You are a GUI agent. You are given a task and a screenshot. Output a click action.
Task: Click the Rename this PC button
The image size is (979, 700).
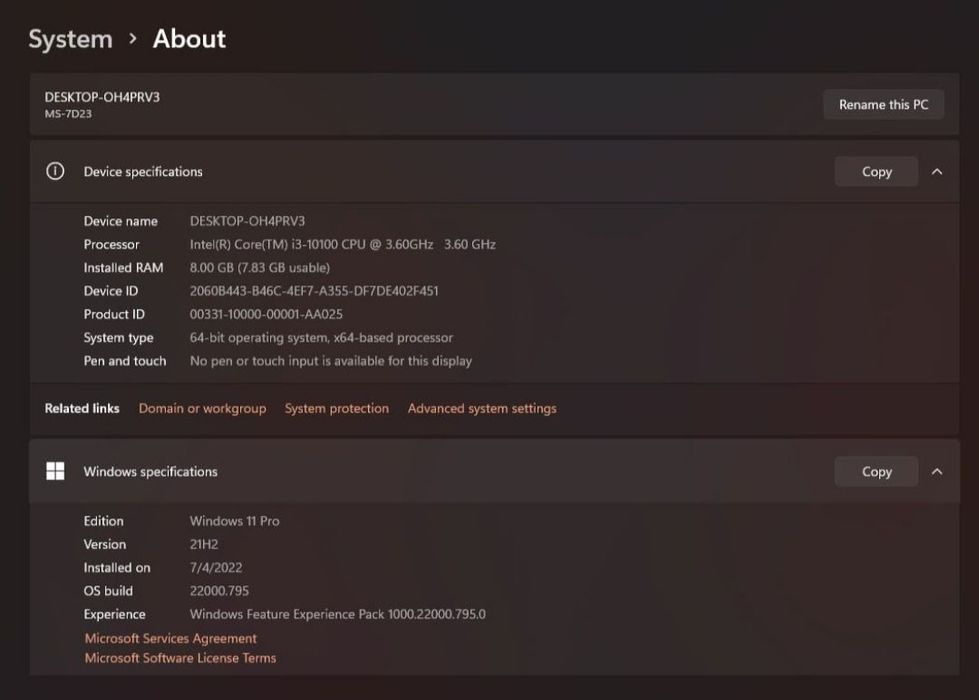pos(883,104)
